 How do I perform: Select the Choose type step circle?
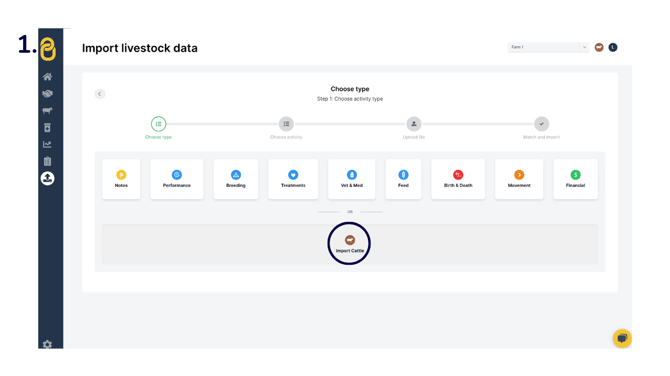click(159, 124)
